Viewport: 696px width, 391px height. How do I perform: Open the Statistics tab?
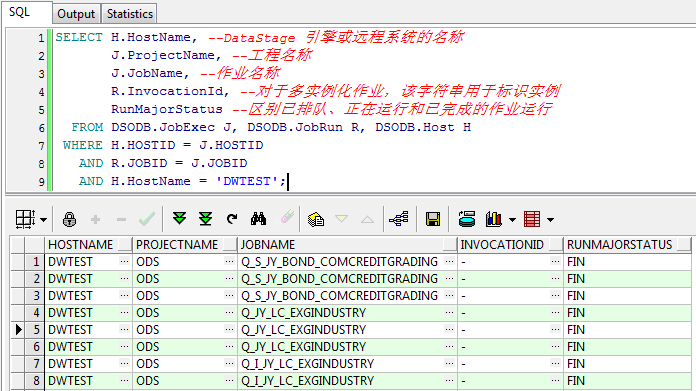coord(129,14)
